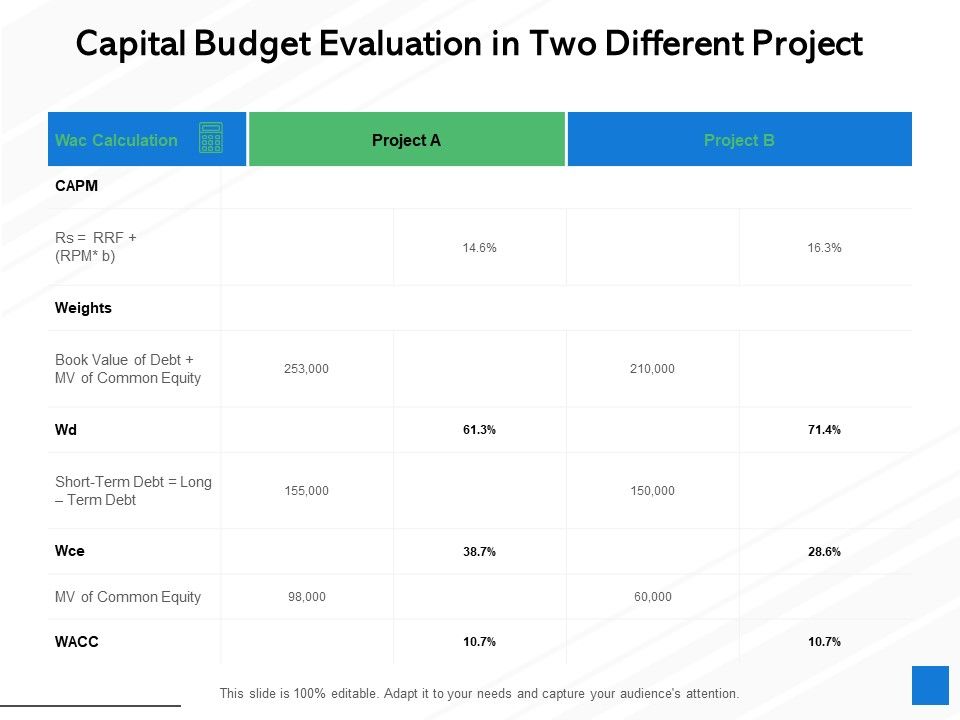Select the 38.7% Wce value
Viewport: 960px width, 720px height.
coord(479,552)
